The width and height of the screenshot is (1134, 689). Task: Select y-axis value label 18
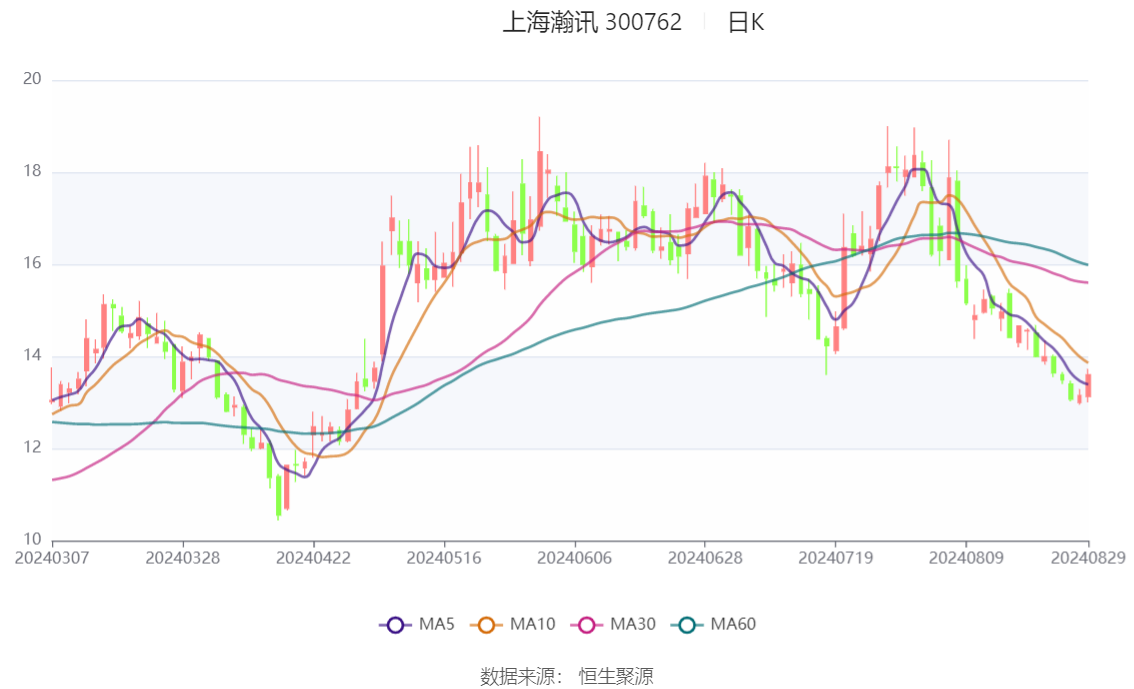(x=32, y=171)
